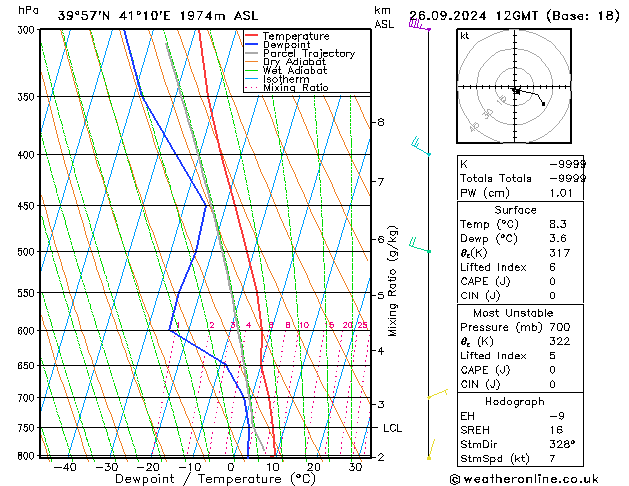The width and height of the screenshot is (629, 486).
Task: Click the 500 hPa pressure label
Action: click(28, 252)
